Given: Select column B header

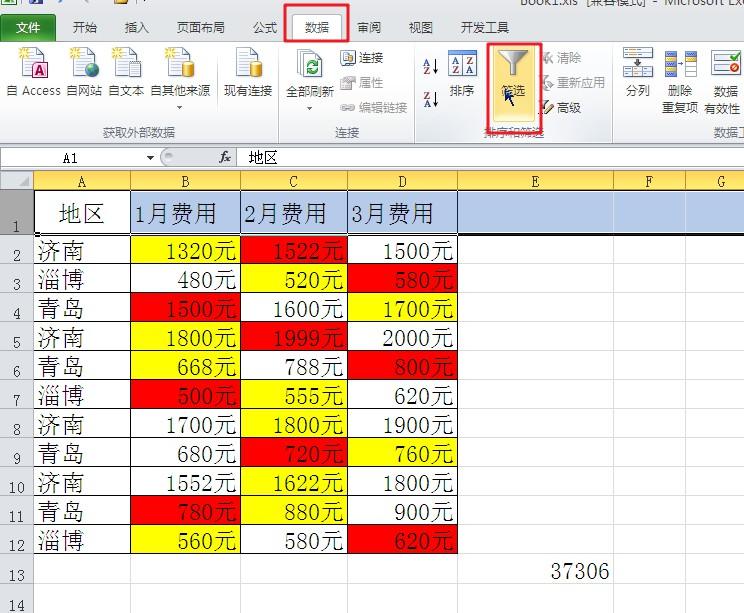Looking at the screenshot, I should [x=185, y=181].
